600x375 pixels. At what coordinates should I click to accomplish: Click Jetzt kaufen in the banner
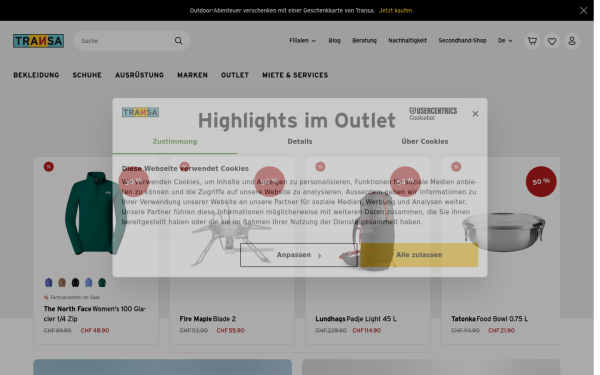395,10
